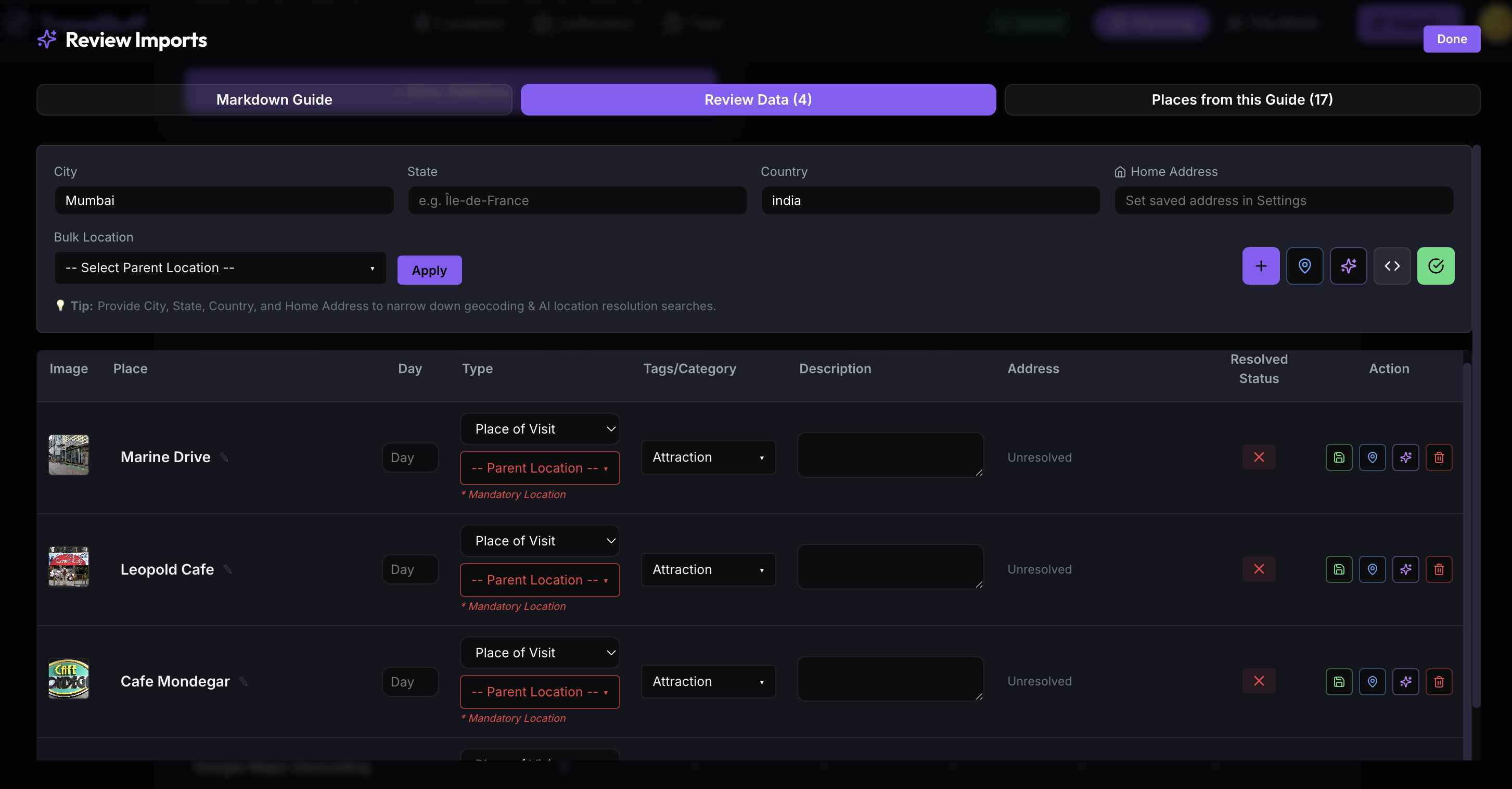Viewport: 1512px width, 789px height.
Task: Click the Apply bulk location button
Action: click(x=429, y=270)
